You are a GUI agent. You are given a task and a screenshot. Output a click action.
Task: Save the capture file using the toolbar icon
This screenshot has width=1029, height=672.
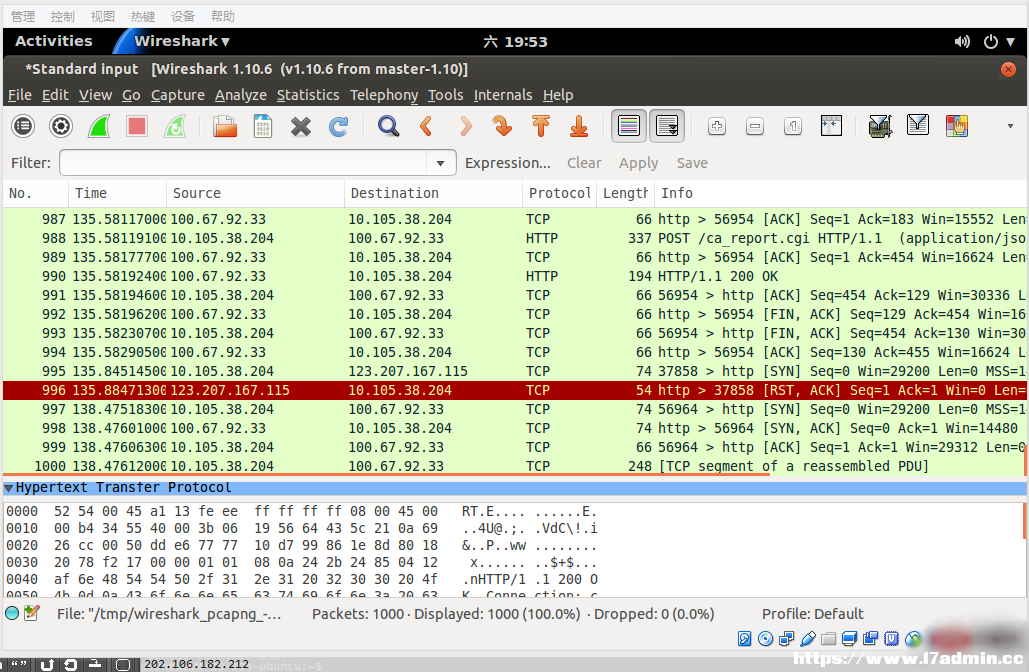262,126
